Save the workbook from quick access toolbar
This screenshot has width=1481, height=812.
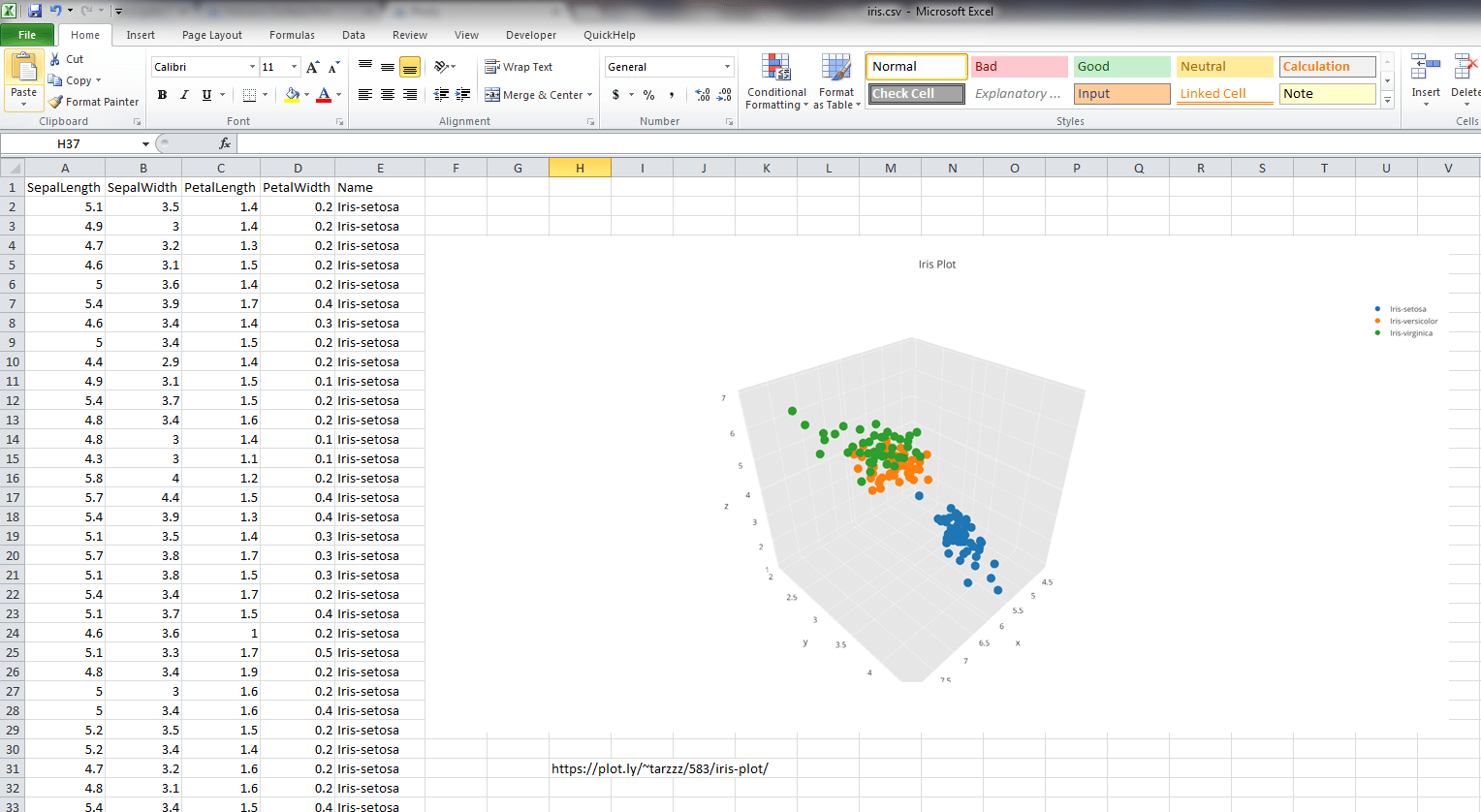35,11
